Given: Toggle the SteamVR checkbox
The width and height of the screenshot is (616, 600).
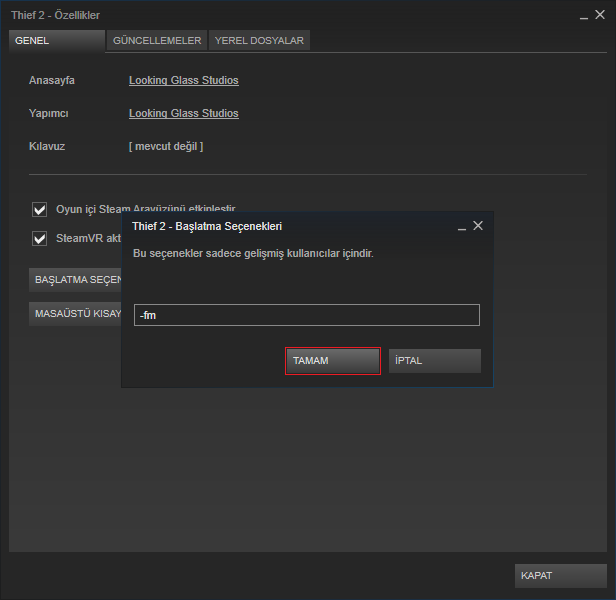Looking at the screenshot, I should [x=39, y=239].
